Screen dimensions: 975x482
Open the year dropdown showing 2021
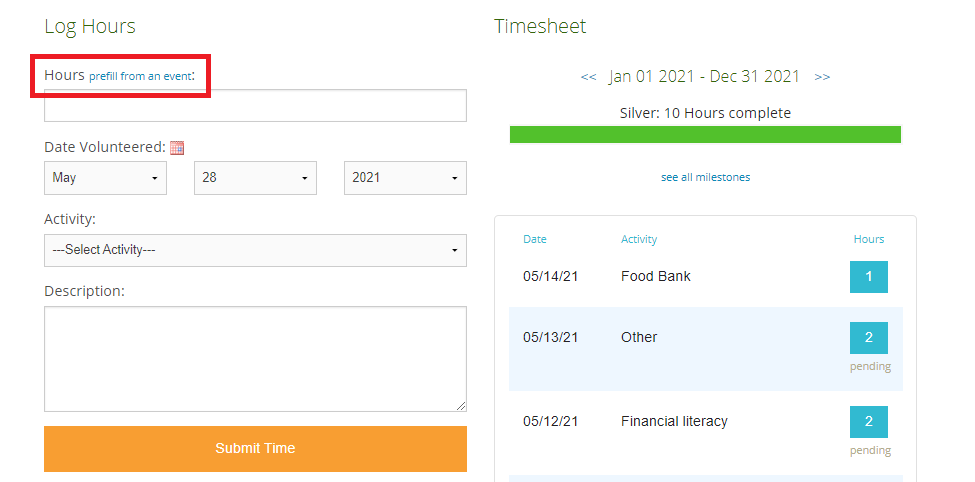(x=405, y=178)
